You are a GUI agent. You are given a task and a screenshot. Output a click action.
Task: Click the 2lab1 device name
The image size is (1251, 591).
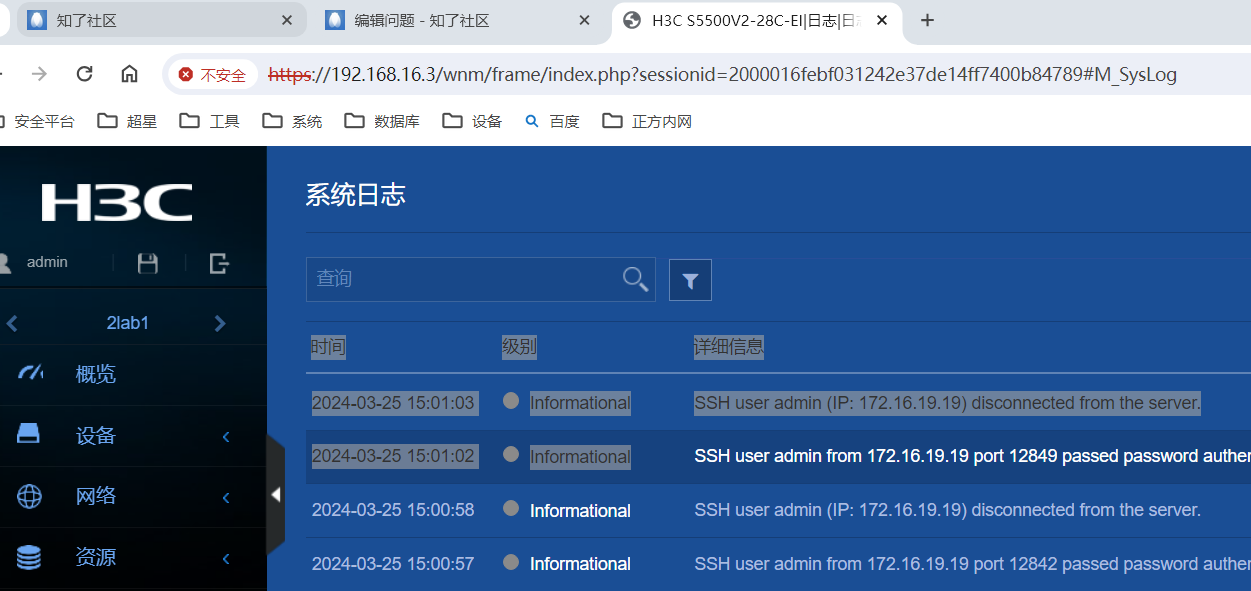tap(128, 323)
